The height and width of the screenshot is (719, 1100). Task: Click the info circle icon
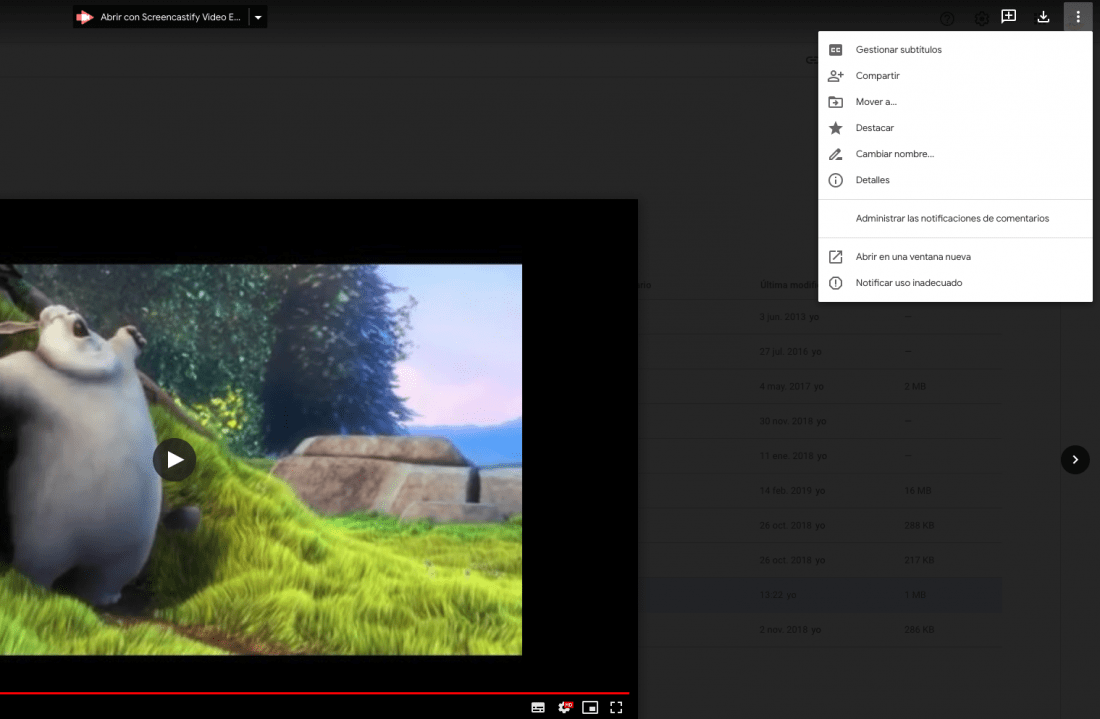[836, 180]
